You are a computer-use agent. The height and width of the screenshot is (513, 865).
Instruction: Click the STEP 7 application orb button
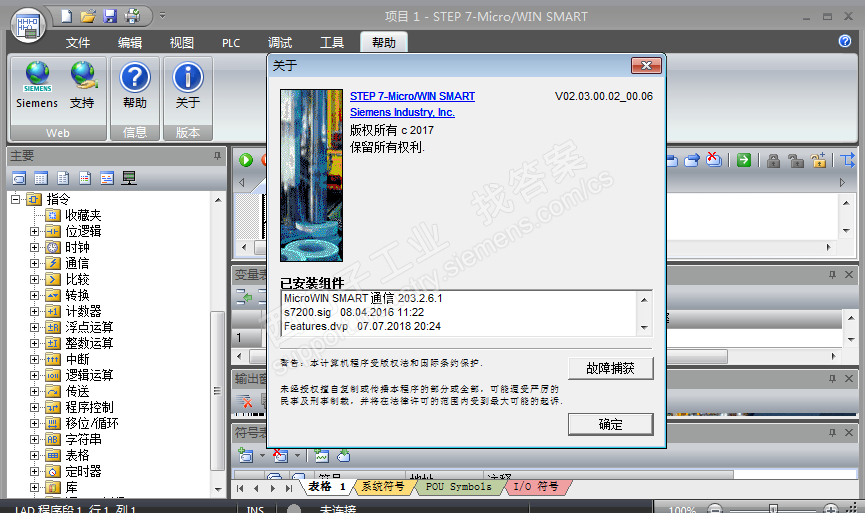coord(28,25)
